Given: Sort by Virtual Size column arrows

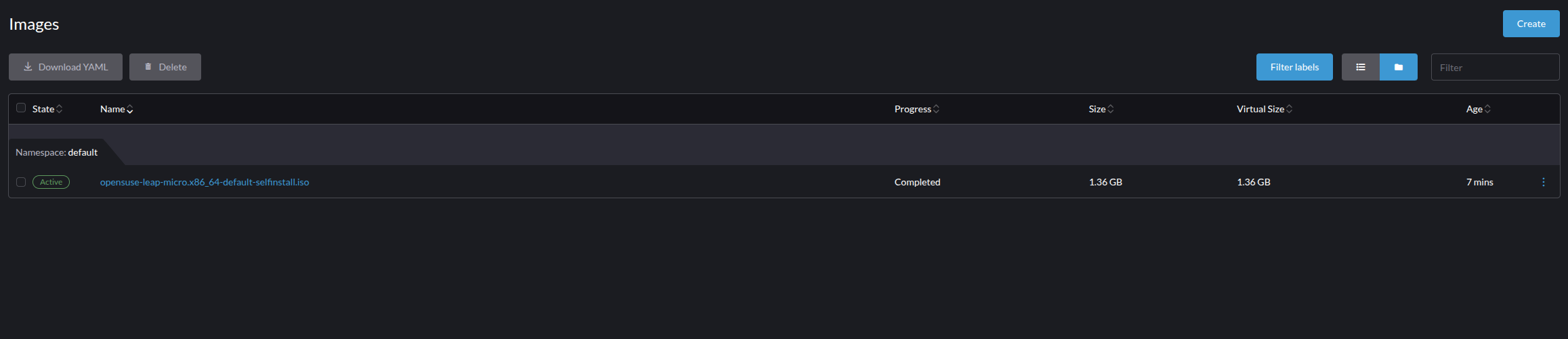Looking at the screenshot, I should (1289, 109).
